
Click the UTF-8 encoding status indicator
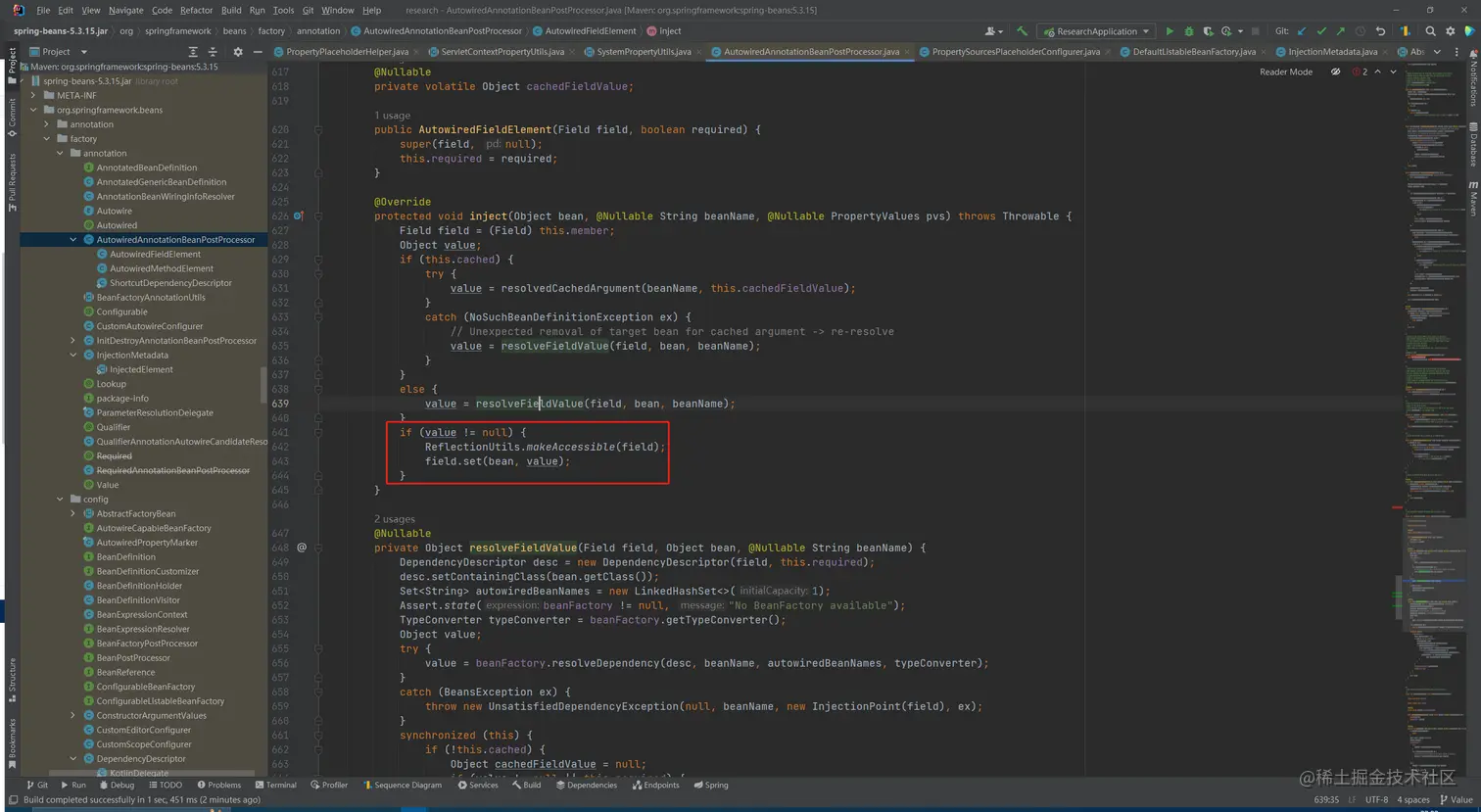1376,799
